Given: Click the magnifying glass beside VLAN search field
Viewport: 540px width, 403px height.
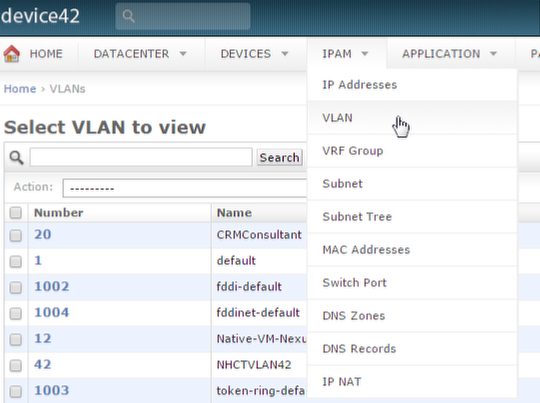Looking at the screenshot, I should pyautogui.click(x=16, y=157).
